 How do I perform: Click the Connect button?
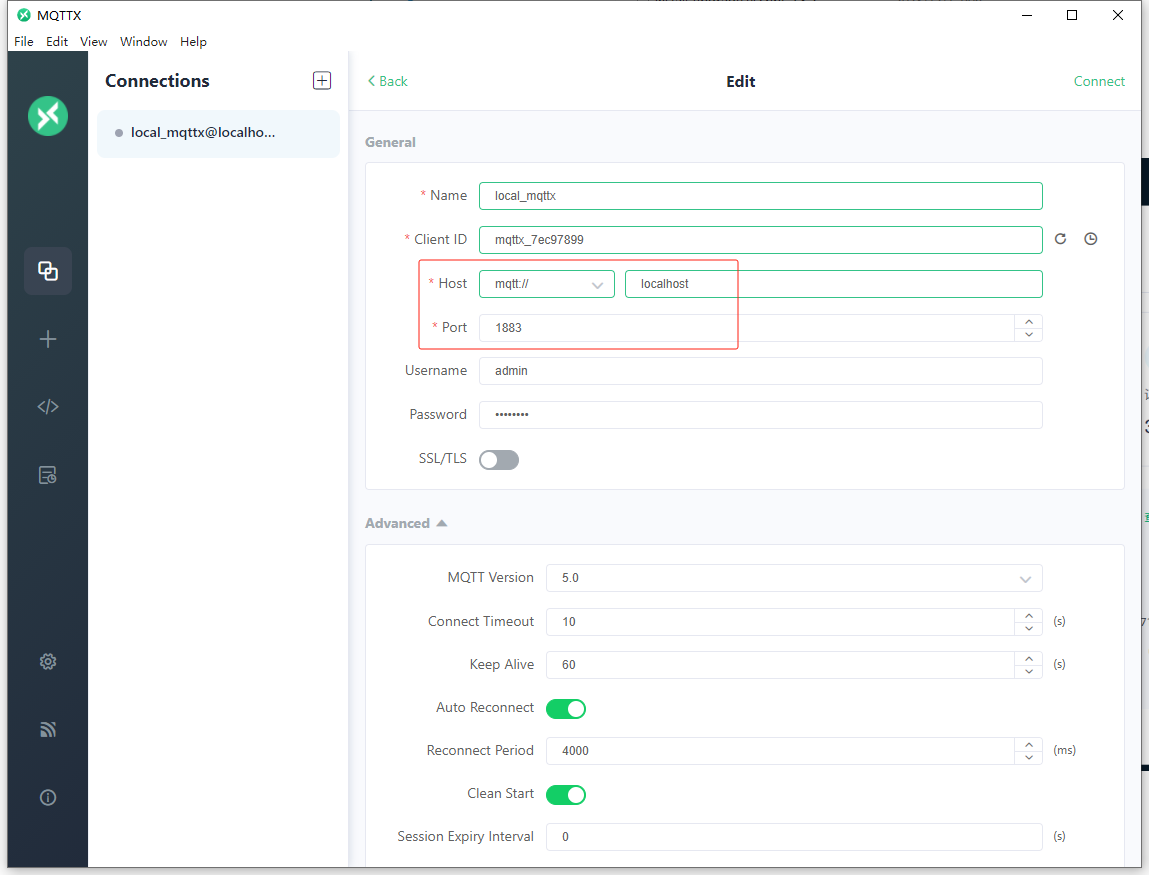(x=1099, y=81)
